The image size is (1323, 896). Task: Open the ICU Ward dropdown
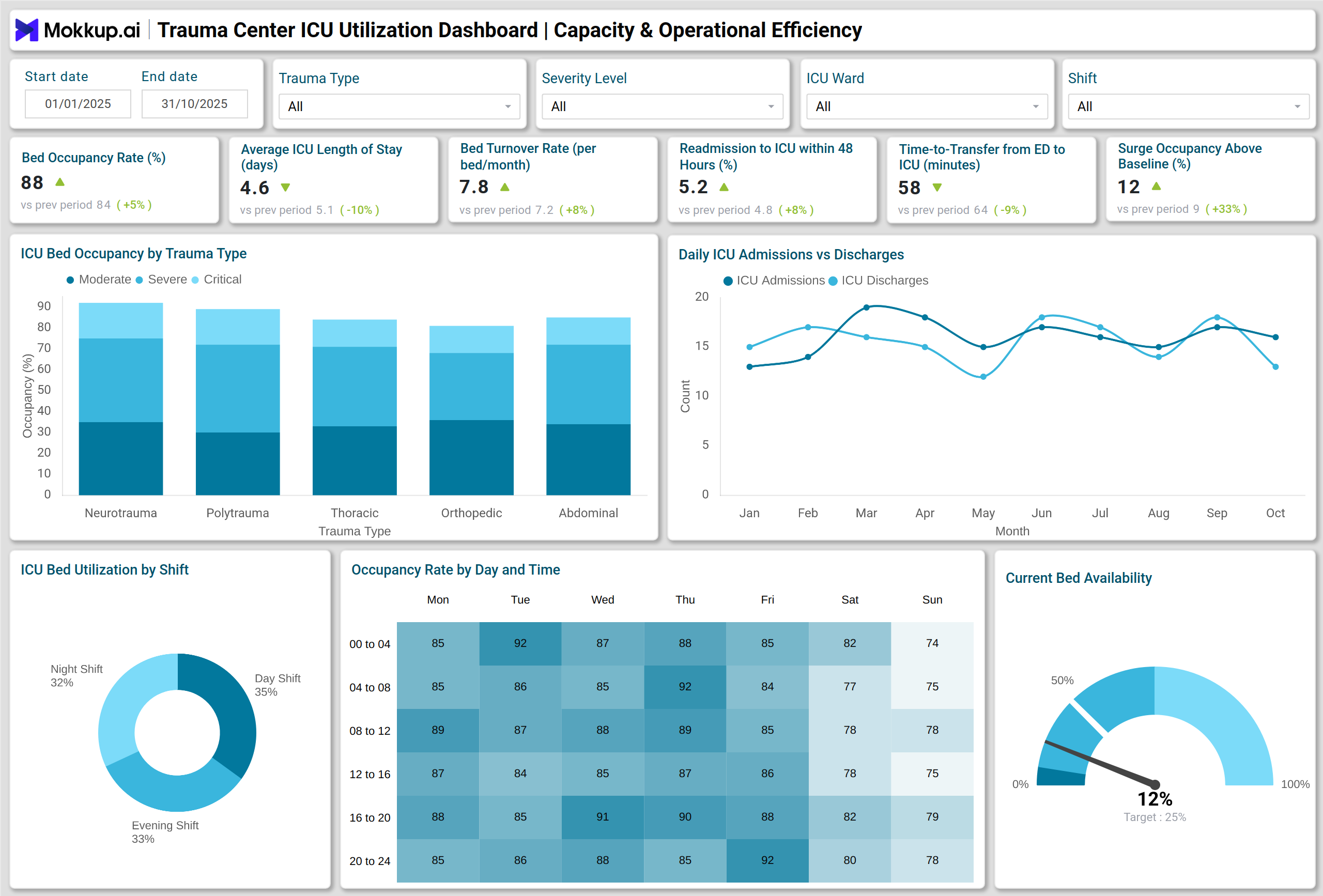pos(927,106)
